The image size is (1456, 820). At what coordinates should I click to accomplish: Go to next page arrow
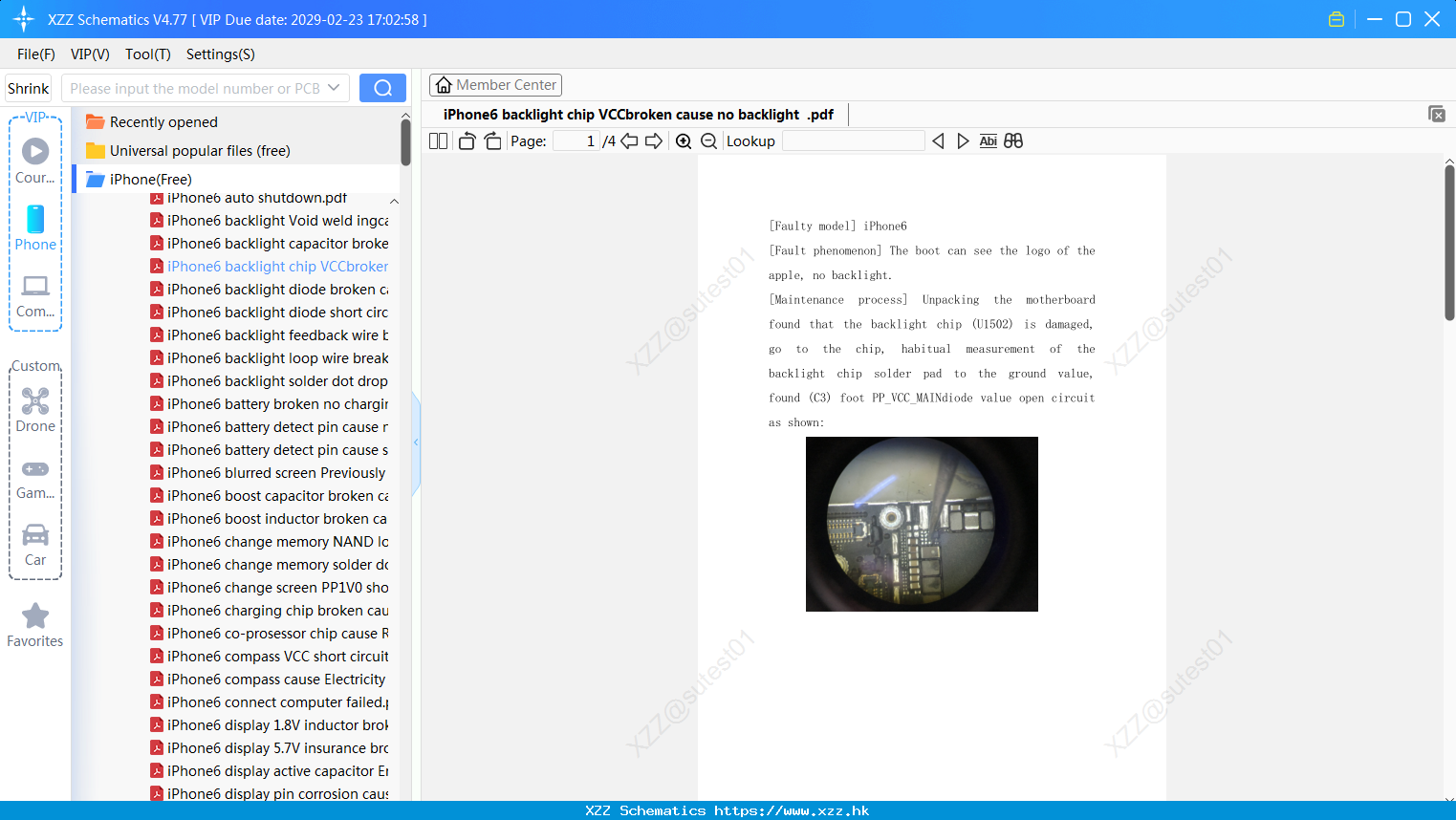tap(654, 141)
